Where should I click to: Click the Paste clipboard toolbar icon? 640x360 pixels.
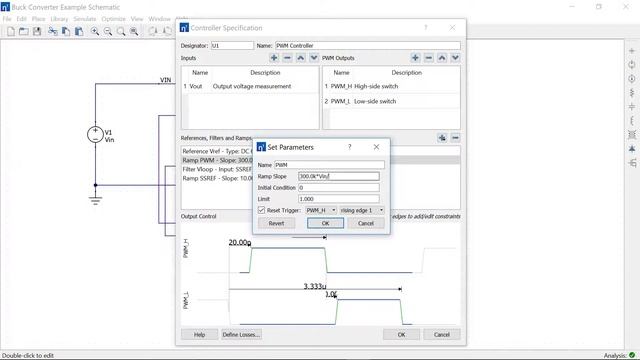pos(79,31)
